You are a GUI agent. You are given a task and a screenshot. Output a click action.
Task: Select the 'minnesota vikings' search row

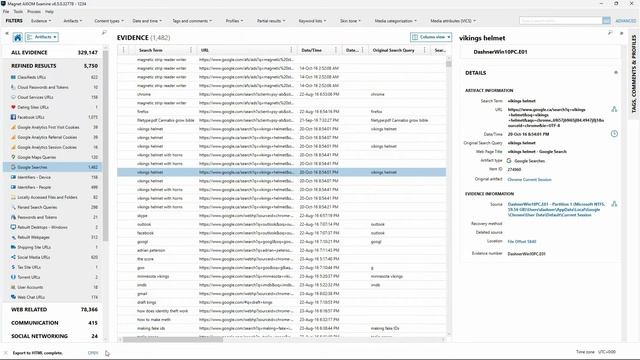tap(282, 276)
